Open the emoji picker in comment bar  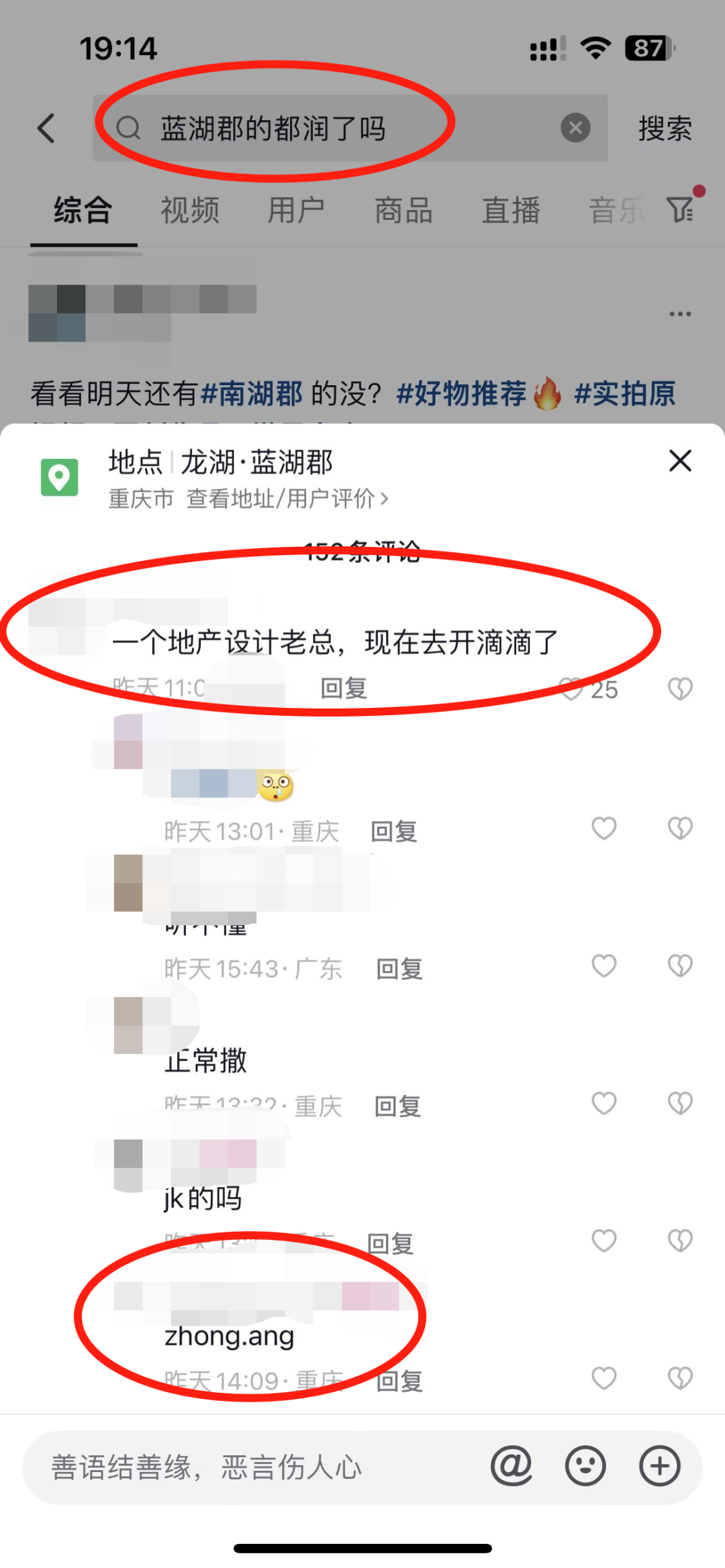coord(585,1467)
